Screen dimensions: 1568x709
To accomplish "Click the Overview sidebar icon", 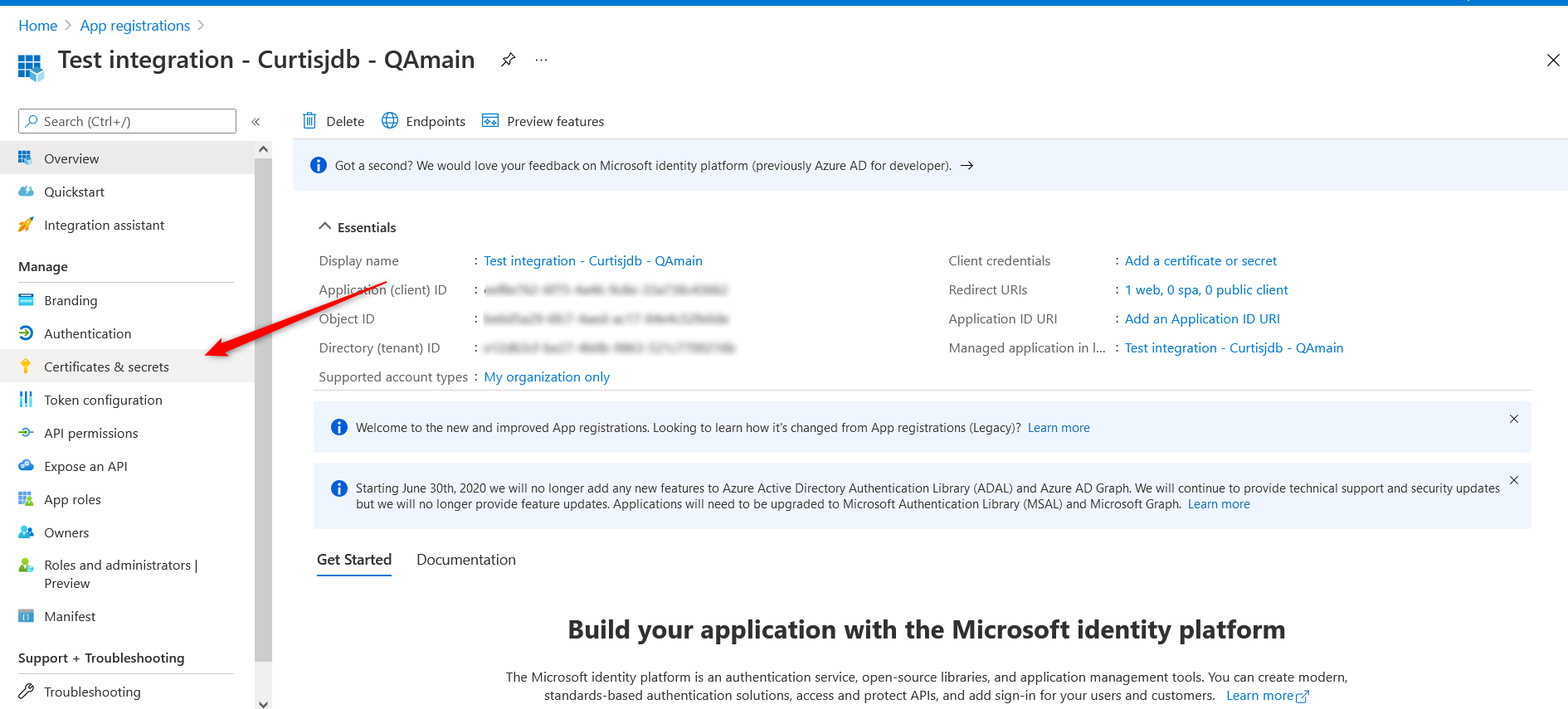I will (26, 158).
